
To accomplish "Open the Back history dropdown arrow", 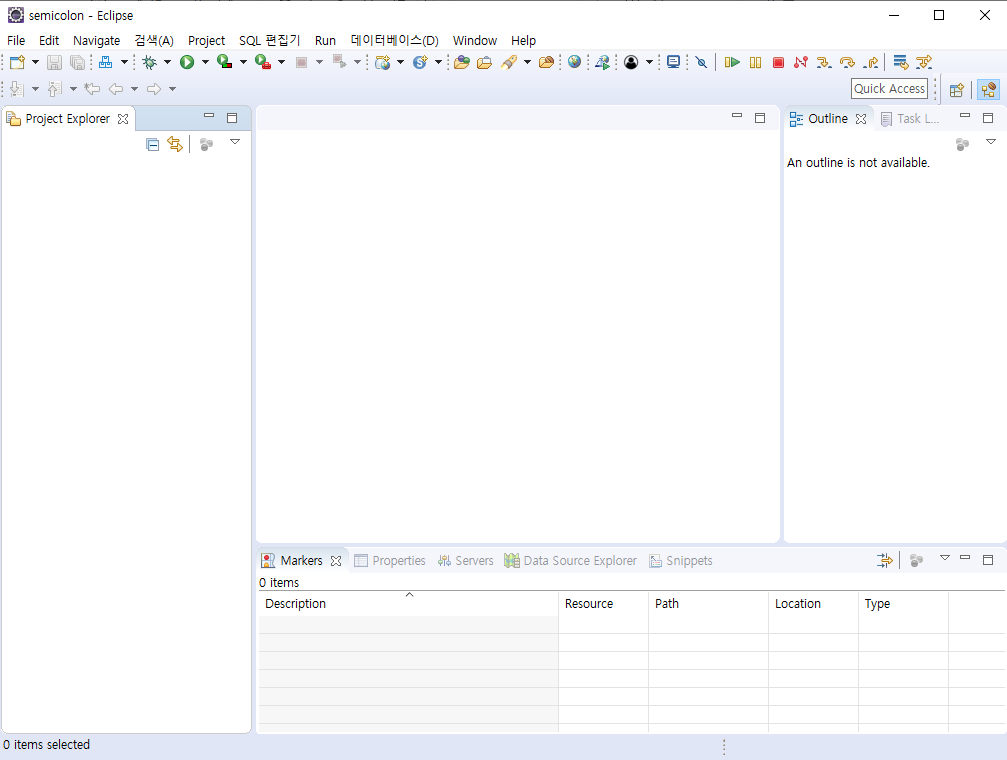I will pos(134,89).
